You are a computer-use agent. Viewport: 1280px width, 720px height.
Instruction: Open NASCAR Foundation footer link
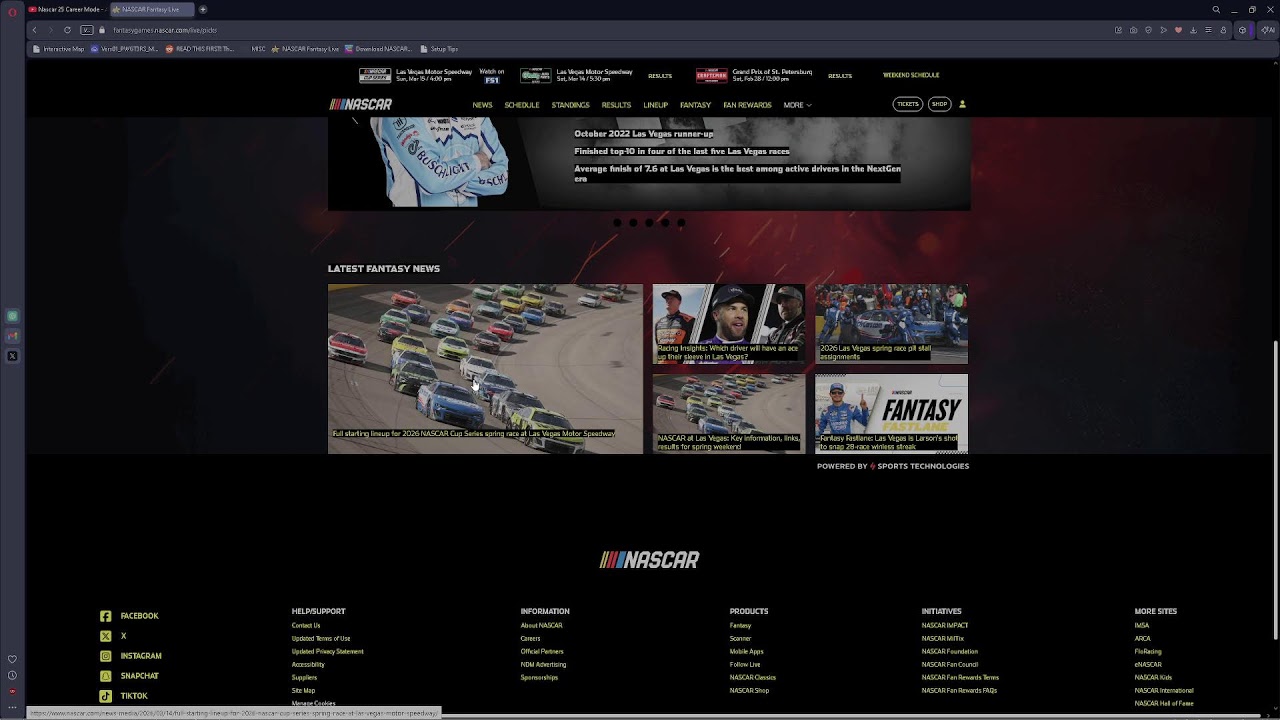tap(950, 652)
